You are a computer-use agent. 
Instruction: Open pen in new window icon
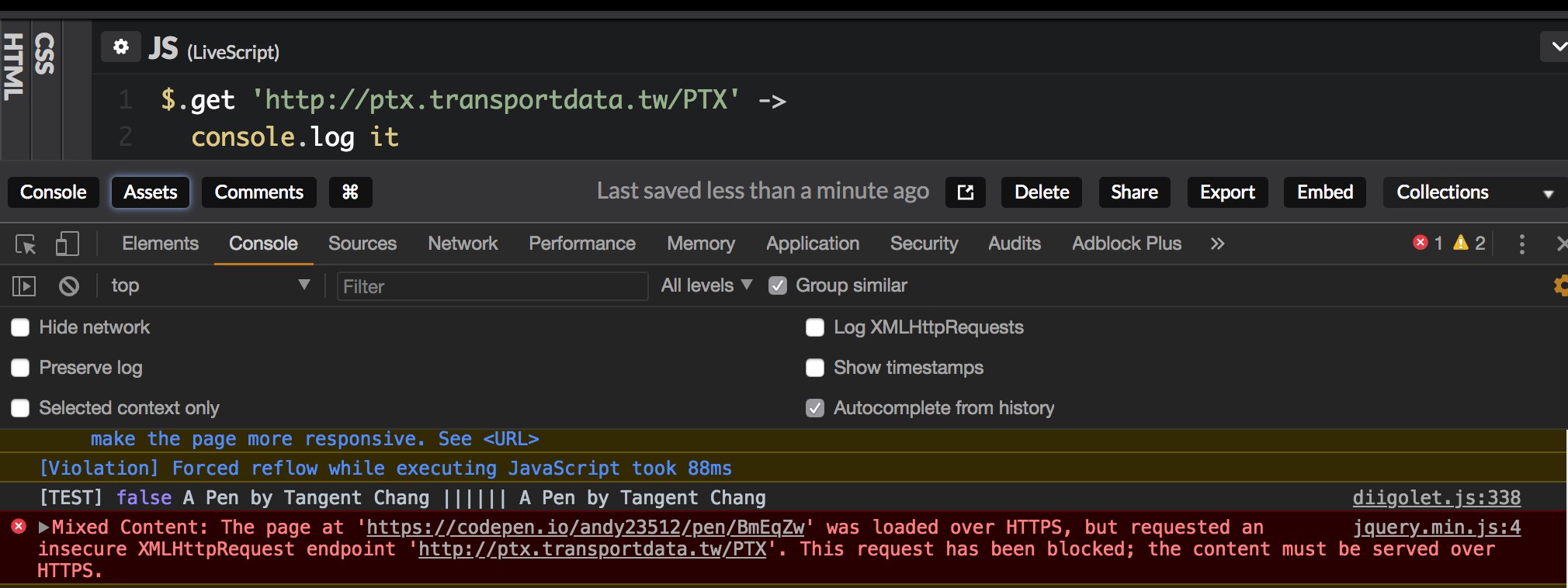coord(965,192)
